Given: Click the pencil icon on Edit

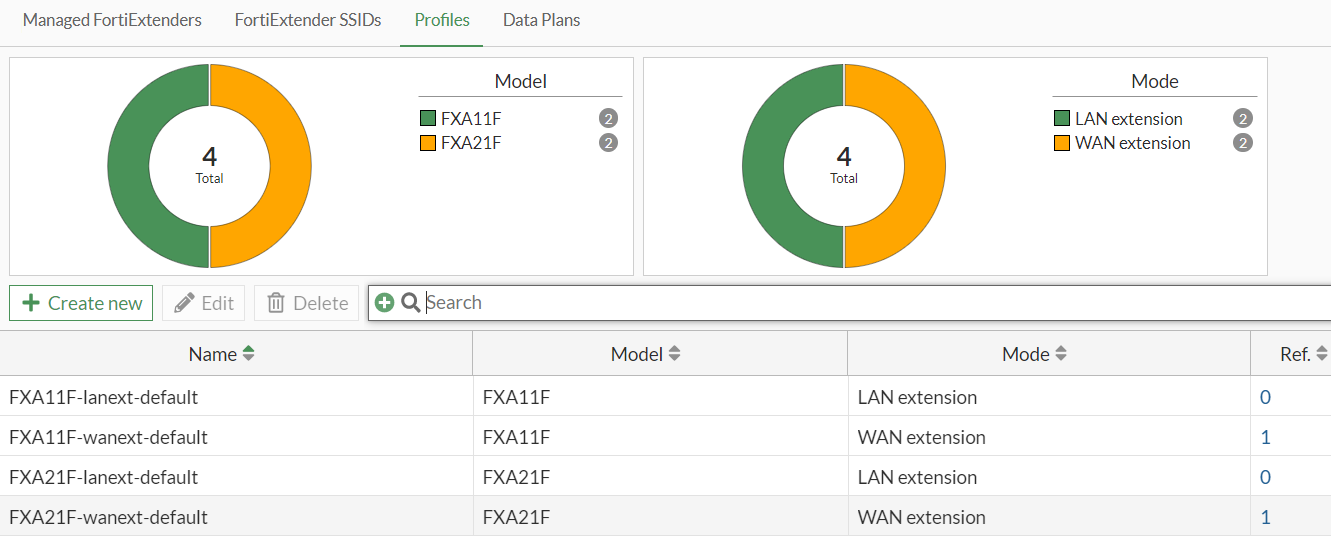Looking at the screenshot, I should click(184, 303).
